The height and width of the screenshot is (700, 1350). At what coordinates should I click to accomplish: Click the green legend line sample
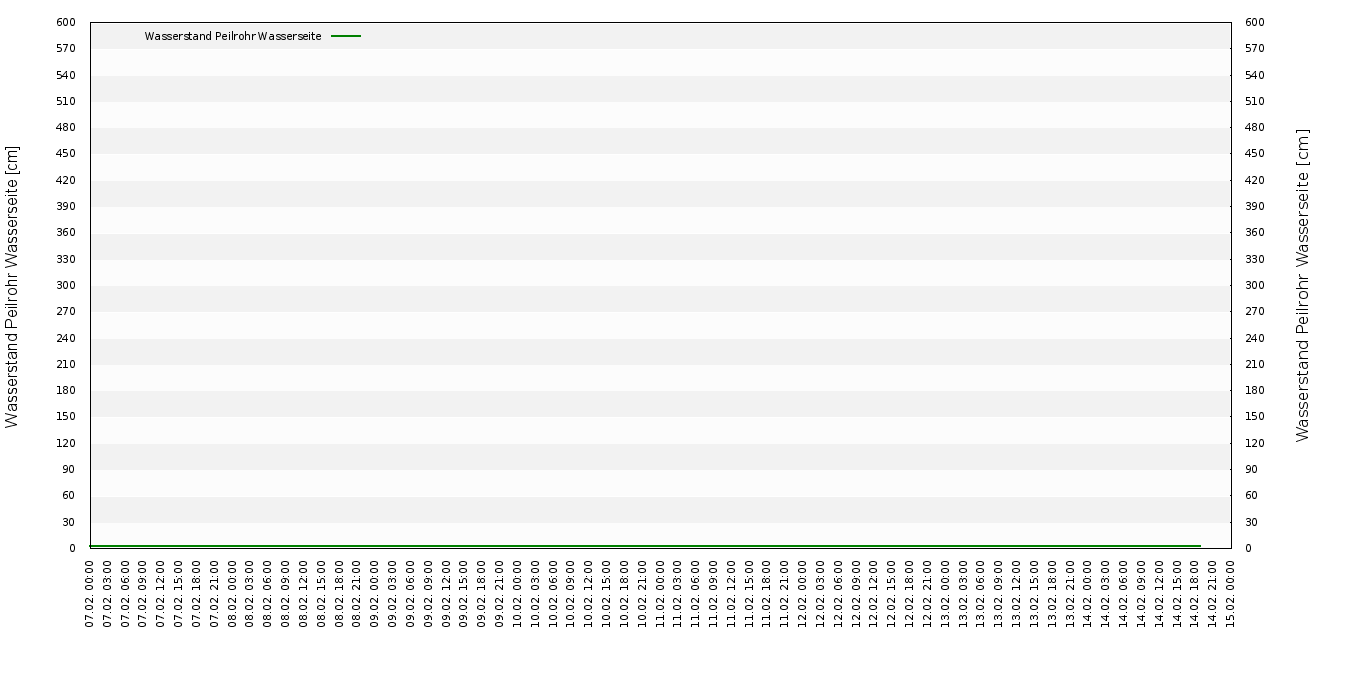[x=346, y=36]
